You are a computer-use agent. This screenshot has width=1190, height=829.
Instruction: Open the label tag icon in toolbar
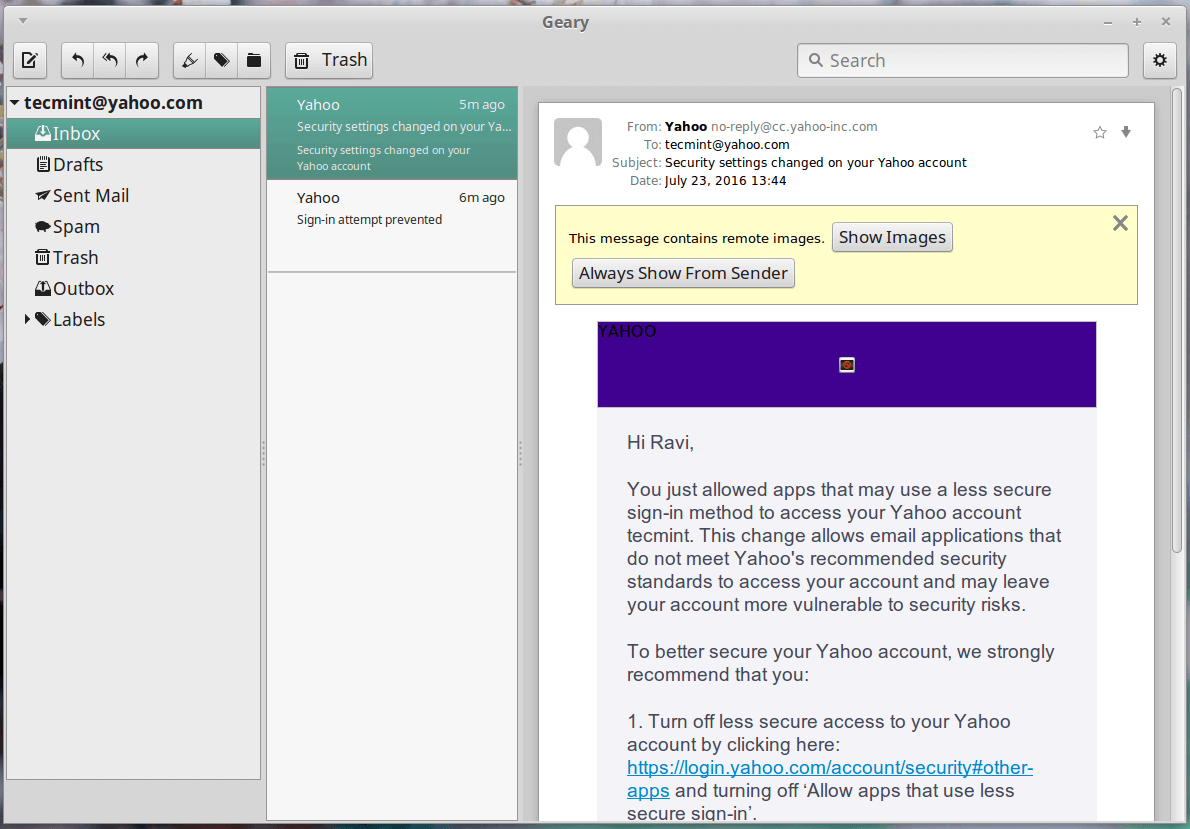(x=222, y=60)
